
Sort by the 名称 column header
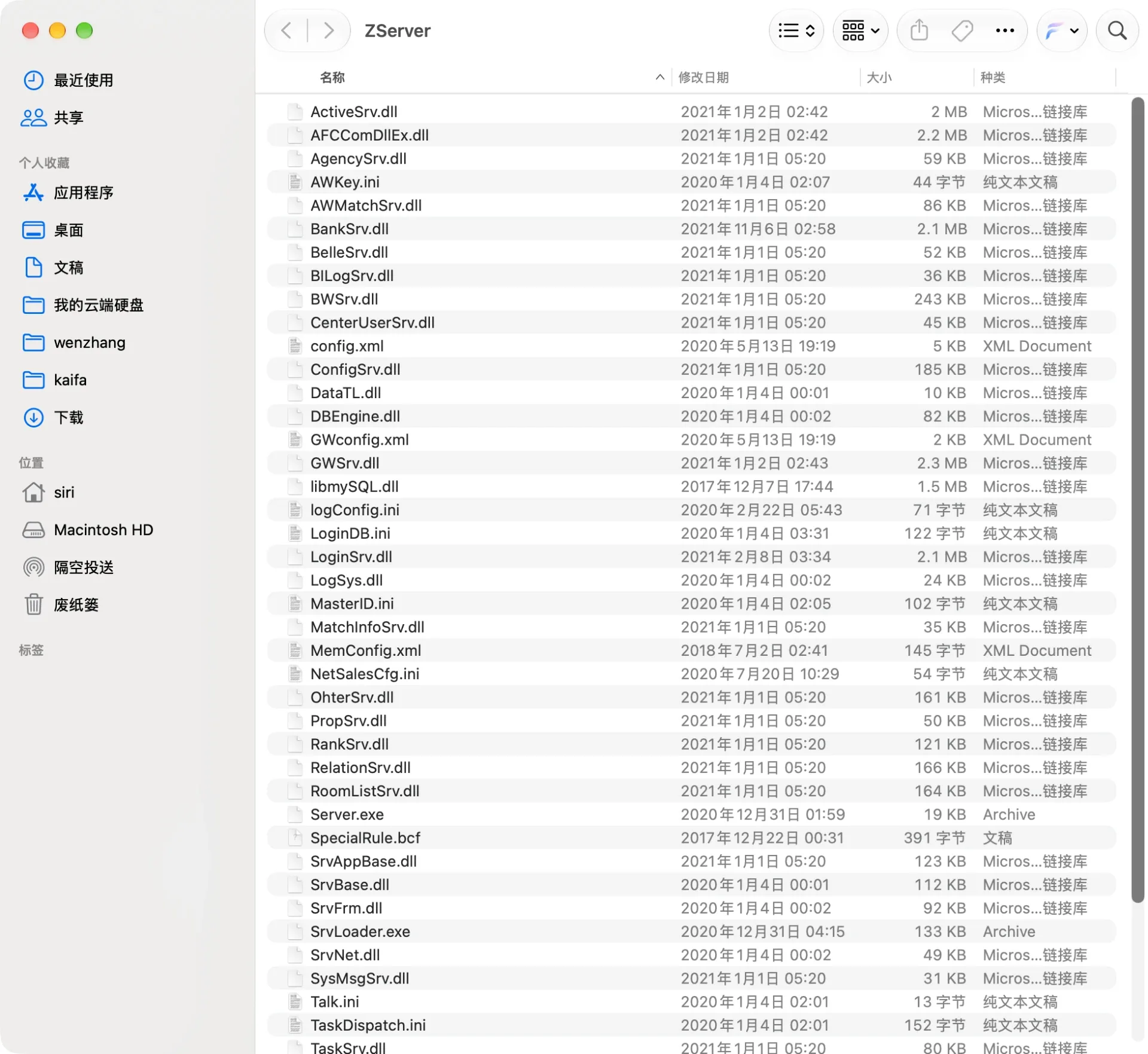332,77
